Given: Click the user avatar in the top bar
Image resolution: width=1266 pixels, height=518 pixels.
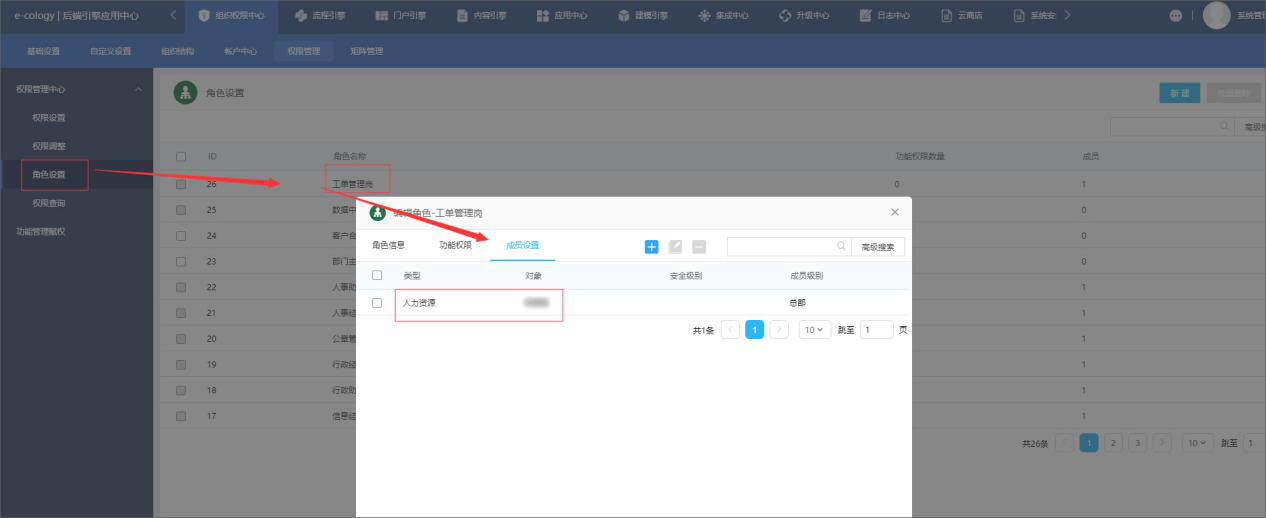Looking at the screenshot, I should click(1216, 15).
